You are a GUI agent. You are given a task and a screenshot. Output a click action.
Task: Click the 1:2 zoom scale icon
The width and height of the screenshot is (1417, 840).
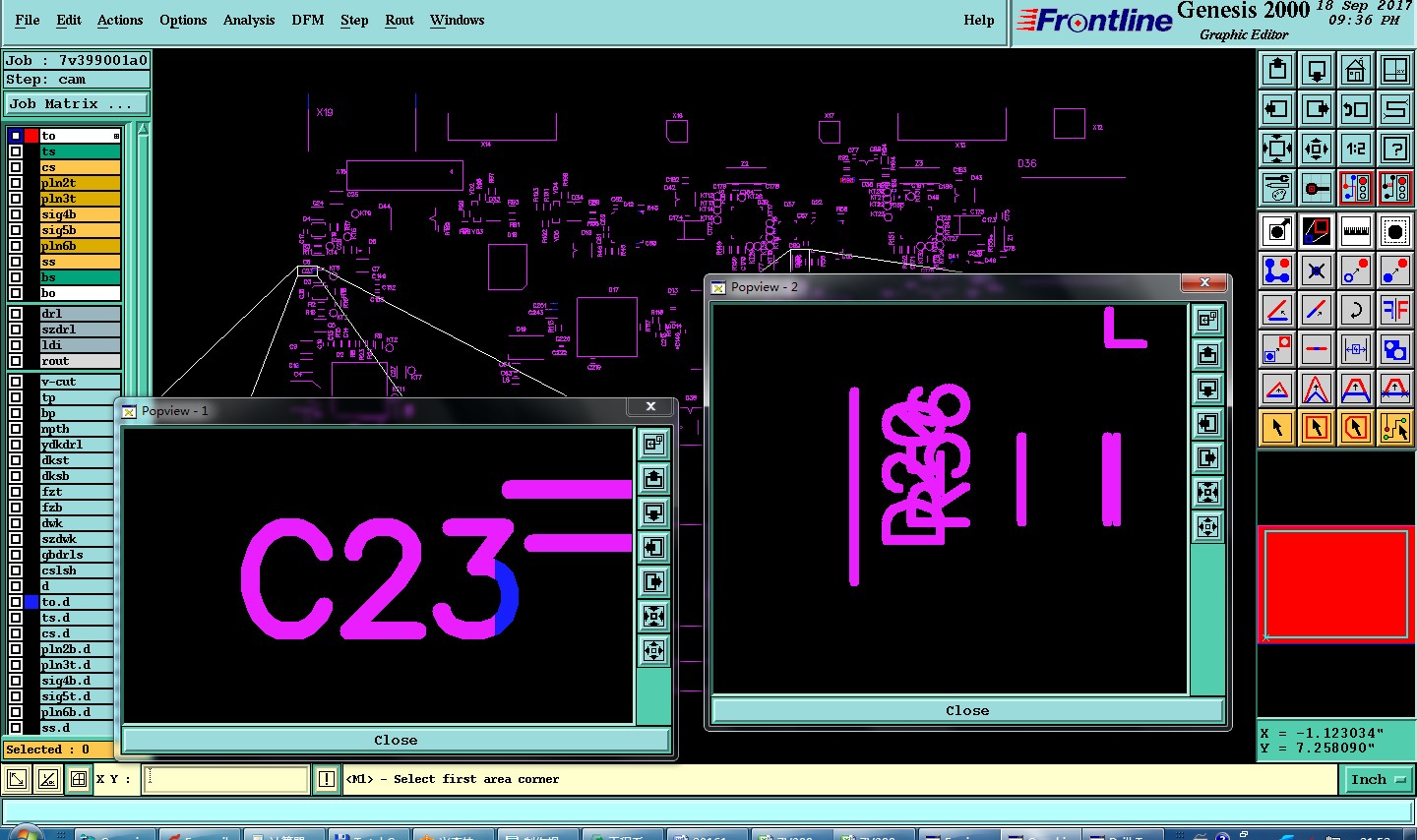click(1356, 149)
